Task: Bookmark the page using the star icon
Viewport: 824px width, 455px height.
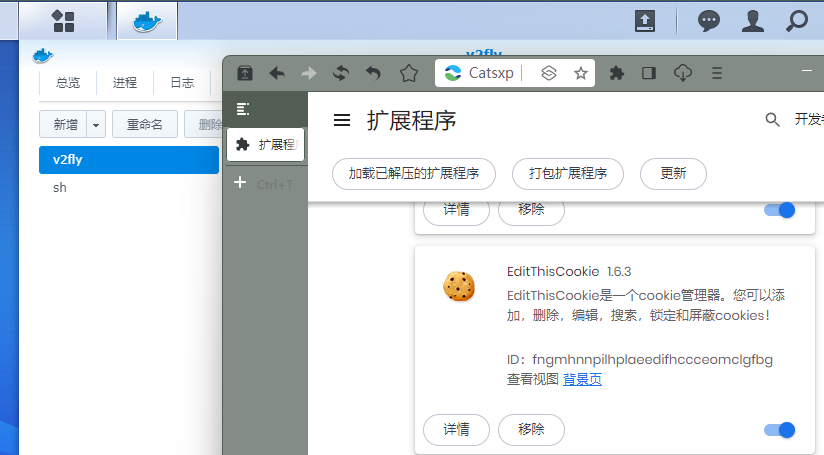Action: coord(581,73)
